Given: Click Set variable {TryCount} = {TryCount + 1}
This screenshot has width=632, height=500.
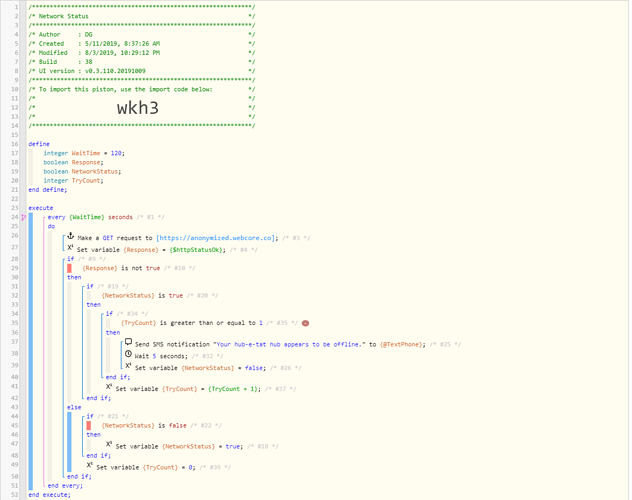Looking at the screenshot, I should (188, 389).
